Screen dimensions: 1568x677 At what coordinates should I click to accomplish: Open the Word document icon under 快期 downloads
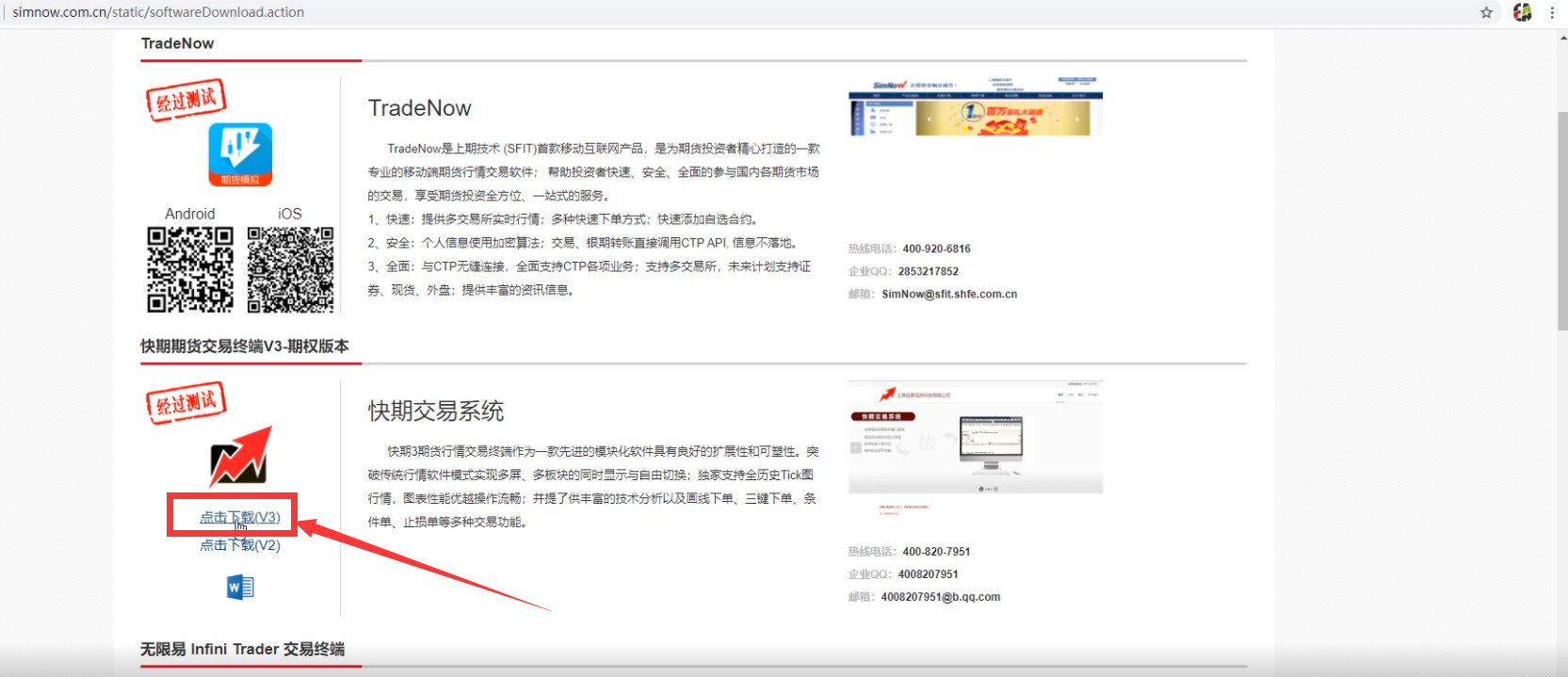tap(240, 588)
